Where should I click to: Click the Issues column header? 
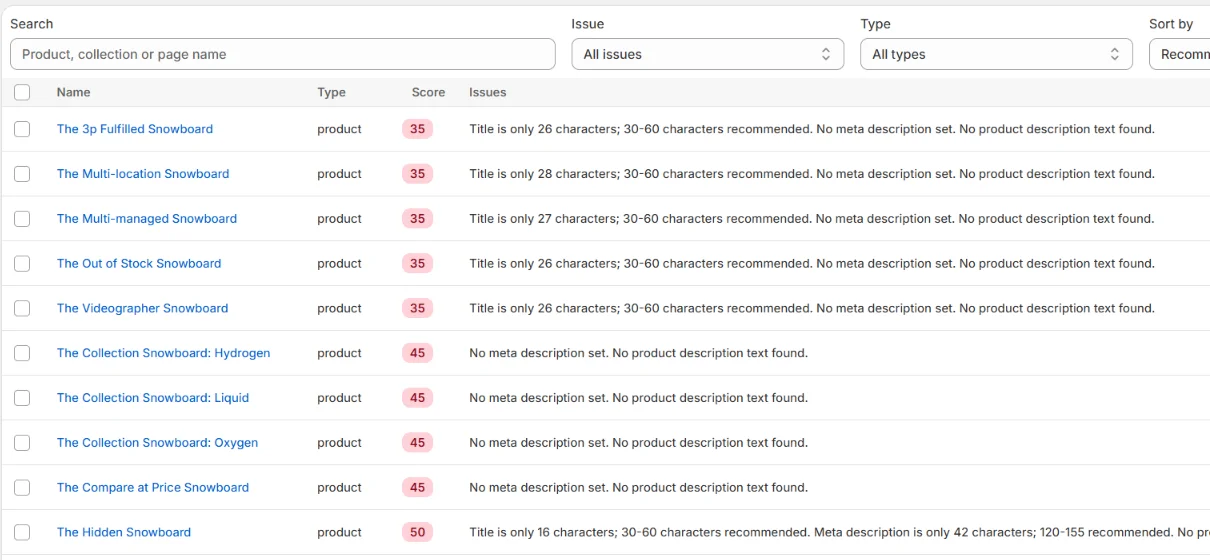(x=488, y=92)
